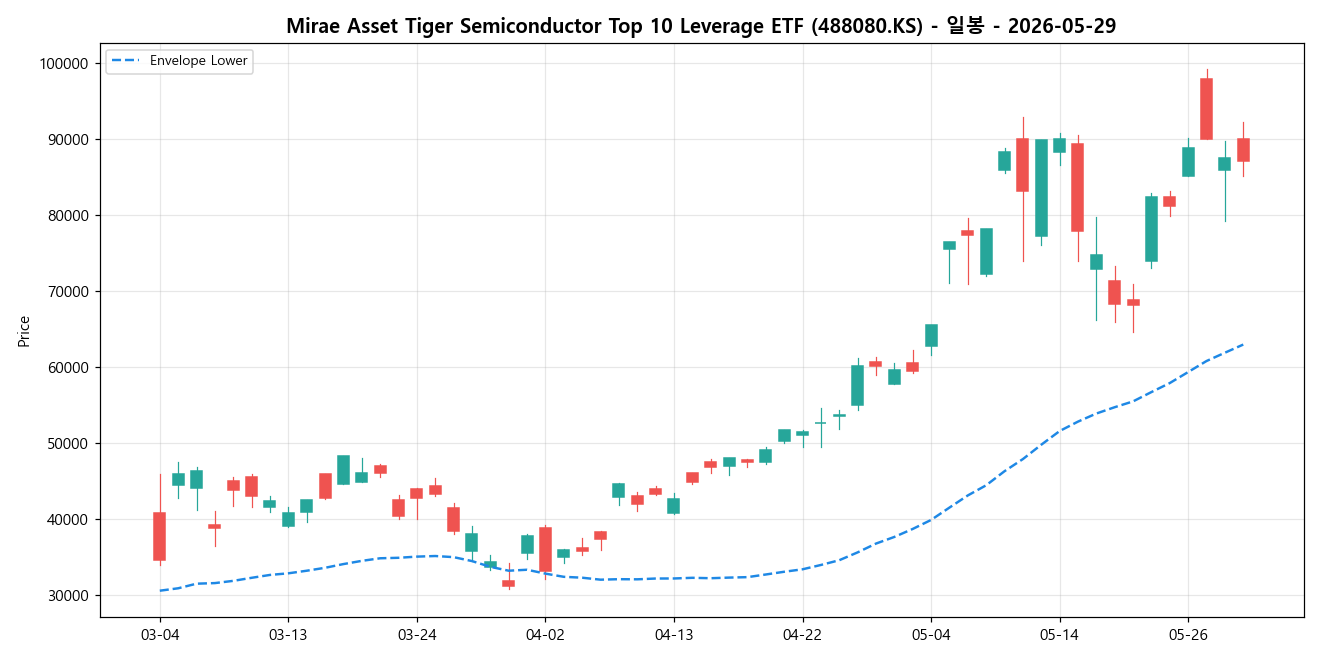This screenshot has width=1320, height=660.
Task: Click the 05-04 x-axis date label
Action: pyautogui.click(x=931, y=635)
